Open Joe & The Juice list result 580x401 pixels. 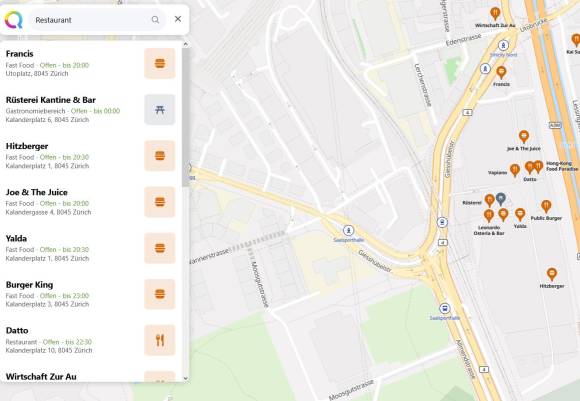point(91,202)
